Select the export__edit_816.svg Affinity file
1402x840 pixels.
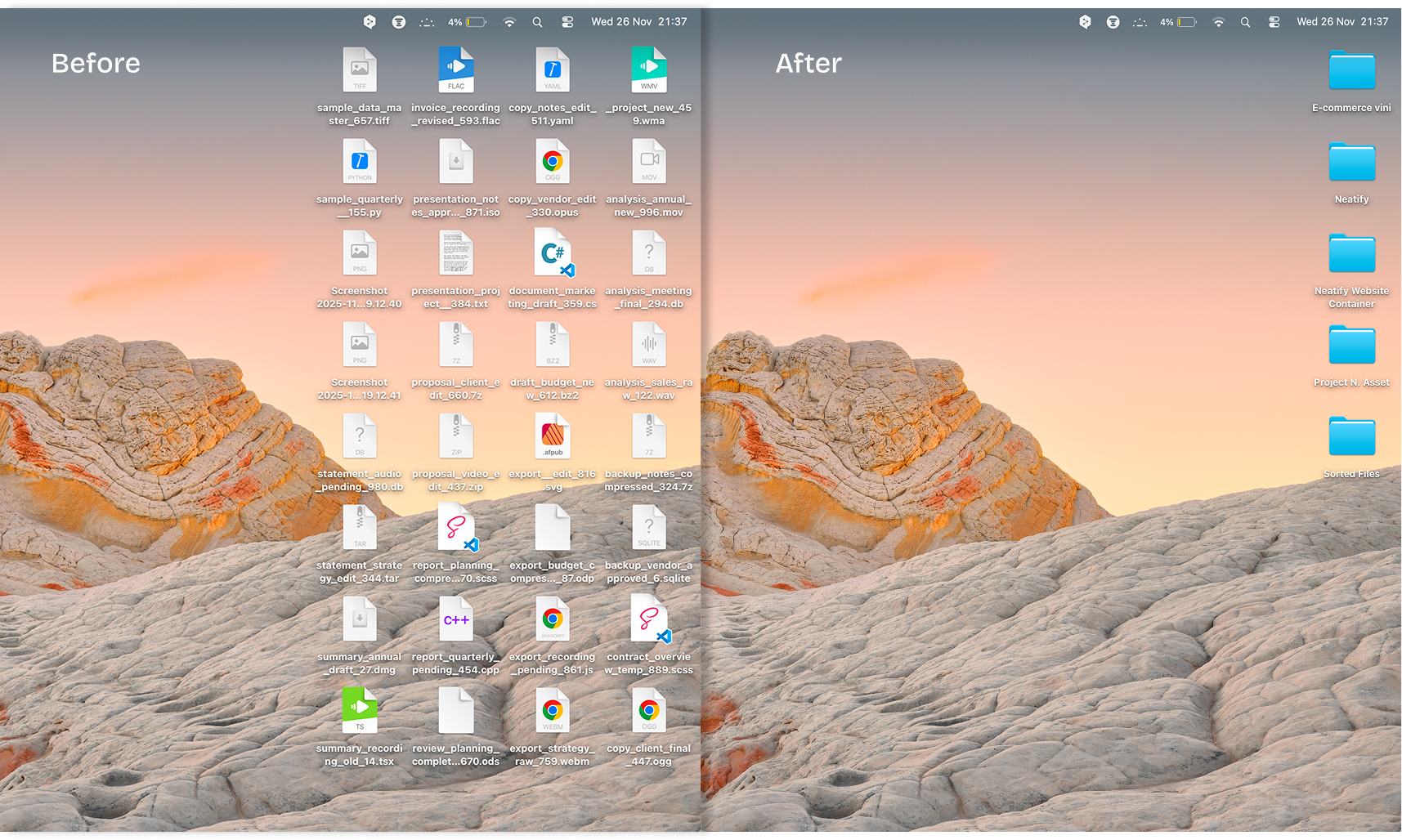point(553,436)
